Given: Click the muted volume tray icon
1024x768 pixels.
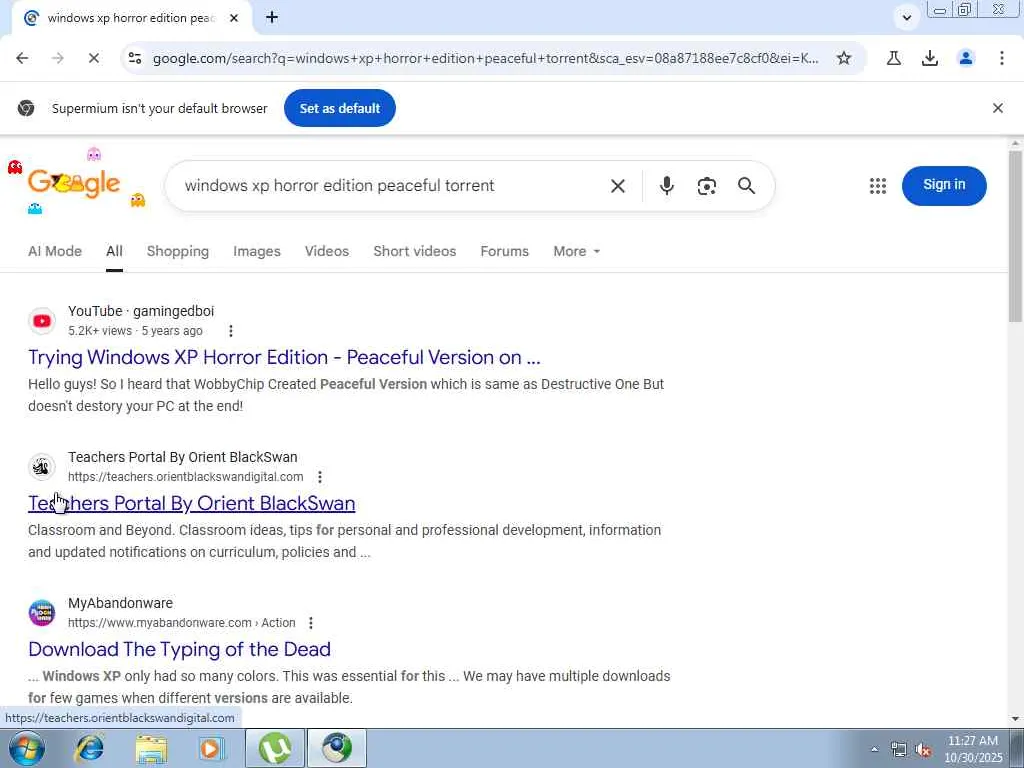Looking at the screenshot, I should tap(923, 750).
